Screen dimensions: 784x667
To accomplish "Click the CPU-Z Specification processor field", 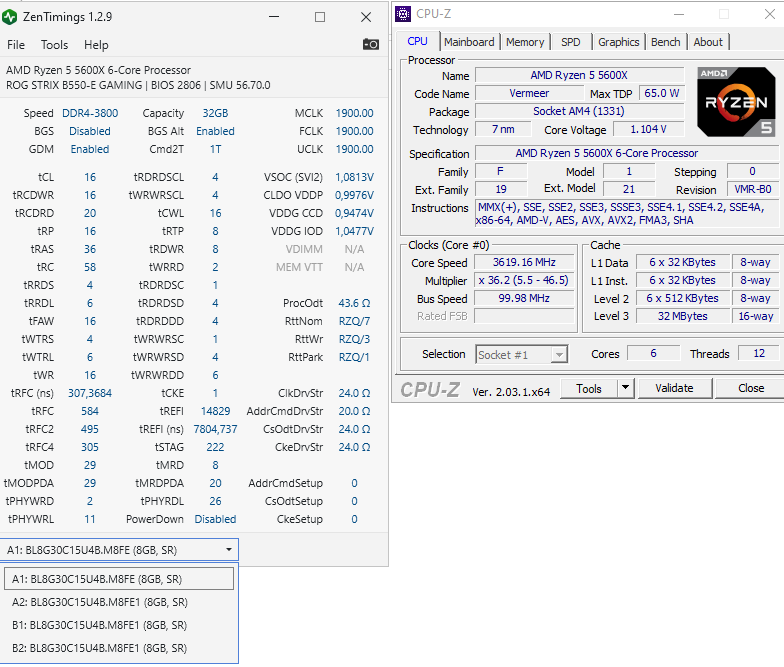I will (627, 153).
